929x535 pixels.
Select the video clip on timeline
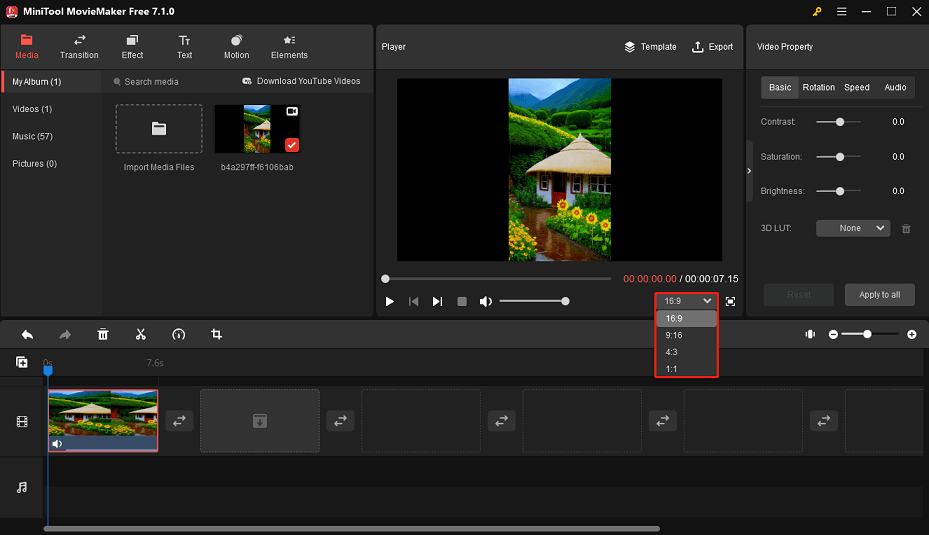(103, 421)
